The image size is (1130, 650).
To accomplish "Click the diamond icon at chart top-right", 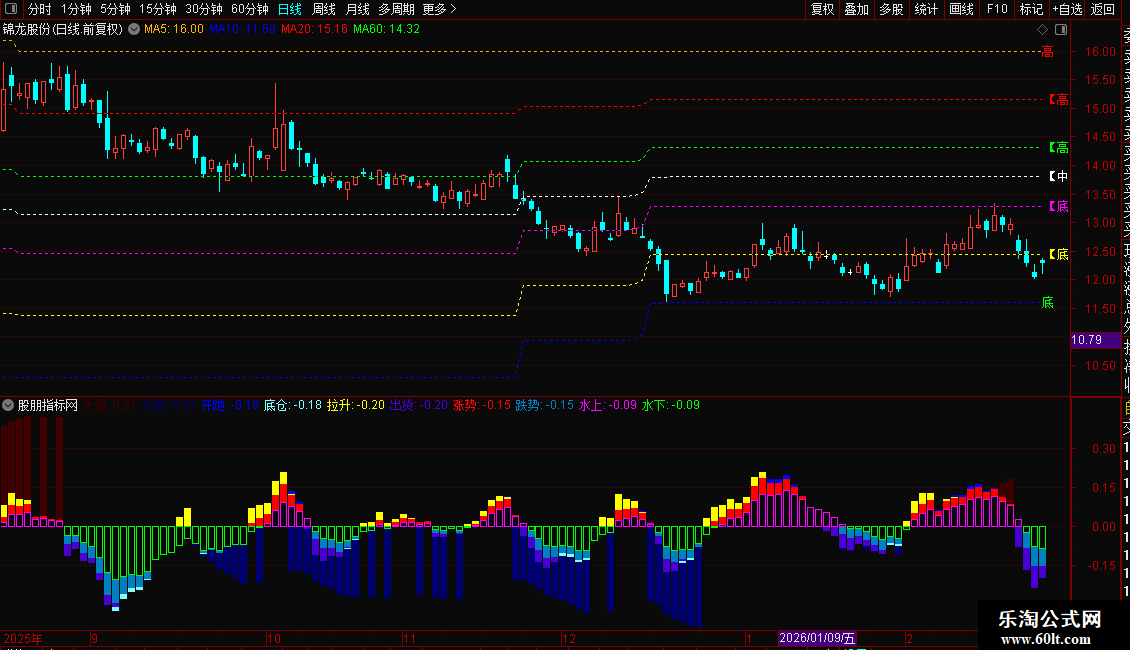I will pyautogui.click(x=1042, y=30).
